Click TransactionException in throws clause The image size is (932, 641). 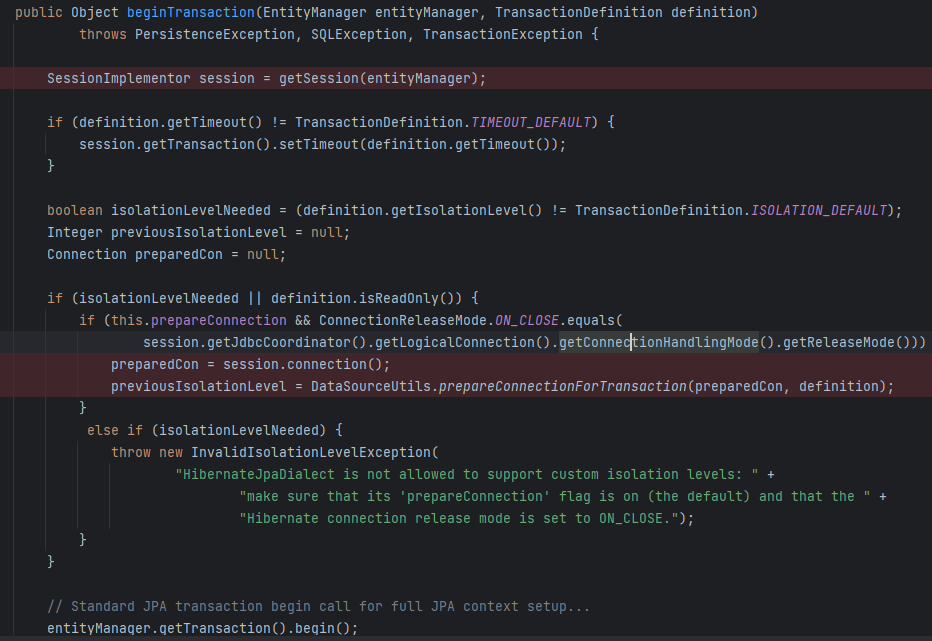[x=503, y=34]
